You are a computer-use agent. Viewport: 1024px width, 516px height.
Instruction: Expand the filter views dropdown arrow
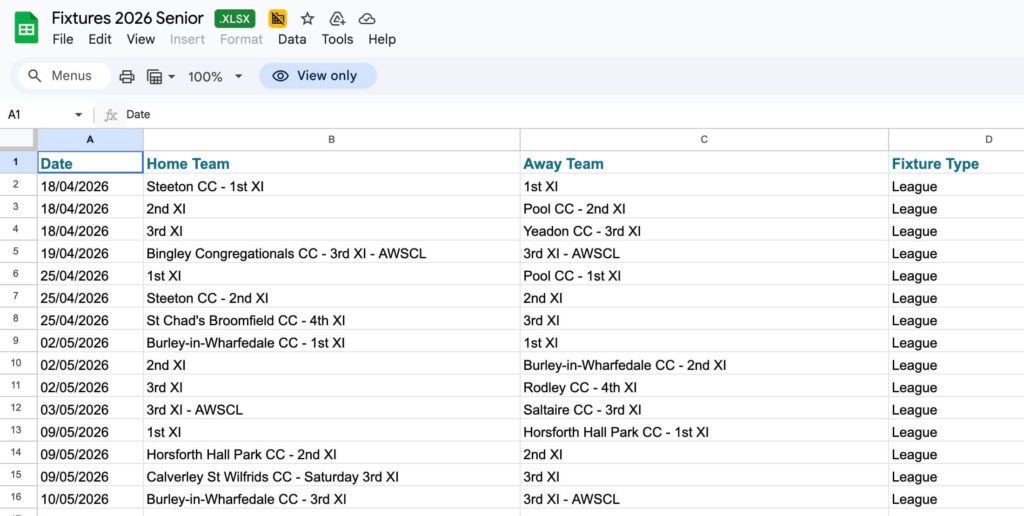pyautogui.click(x=172, y=76)
